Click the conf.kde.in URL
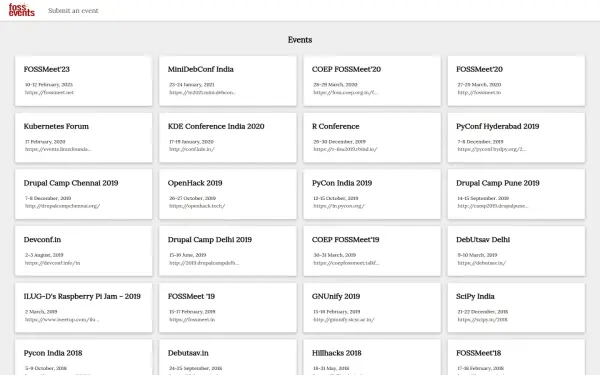Image resolution: width=600 pixels, height=375 pixels. (x=192, y=149)
